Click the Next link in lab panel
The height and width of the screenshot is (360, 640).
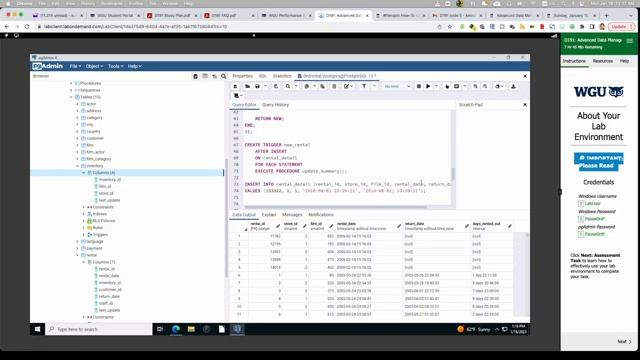(x=624, y=341)
